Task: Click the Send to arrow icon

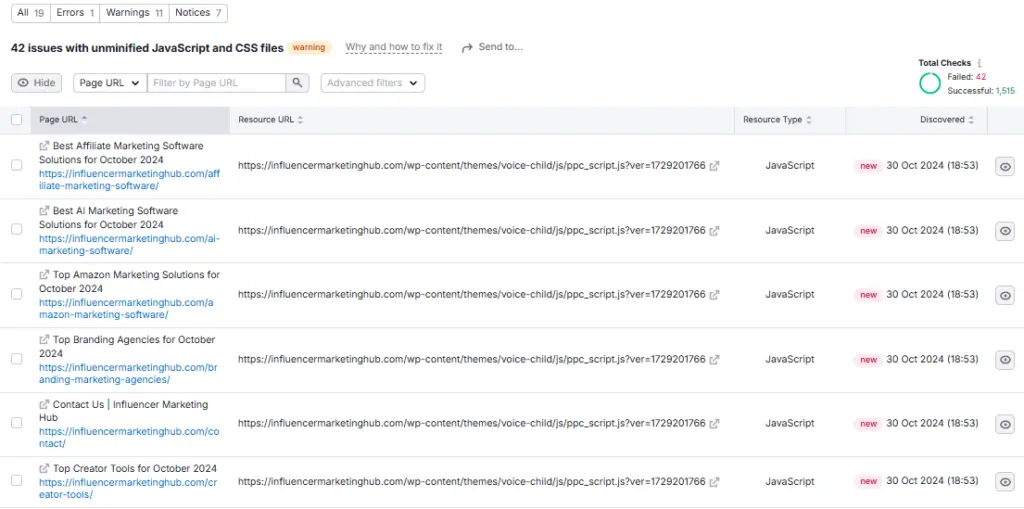Action: point(467,48)
